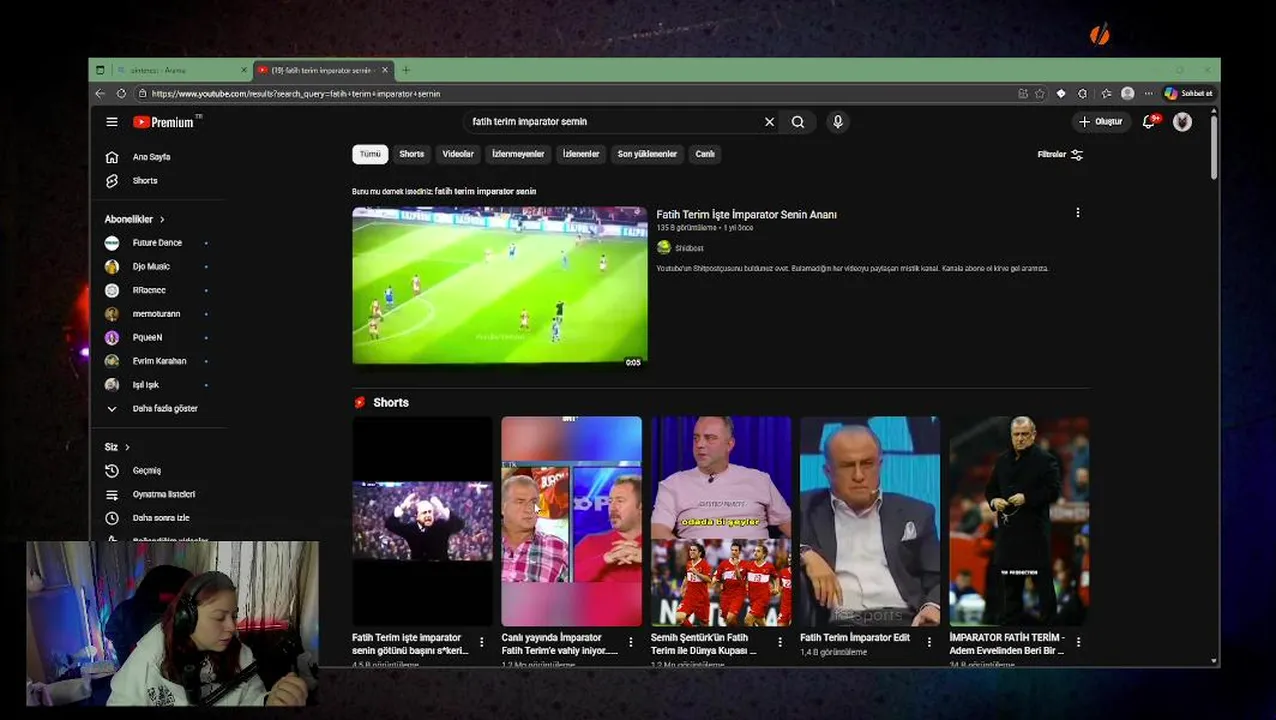Select the Videolar filter chip

(x=458, y=154)
